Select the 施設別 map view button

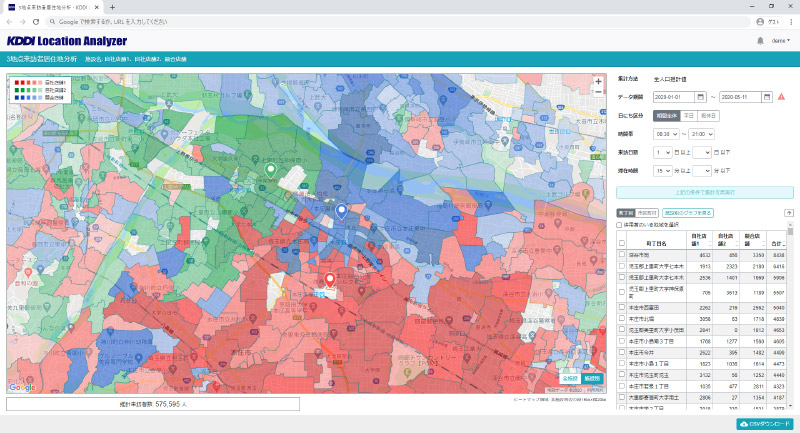click(592, 378)
